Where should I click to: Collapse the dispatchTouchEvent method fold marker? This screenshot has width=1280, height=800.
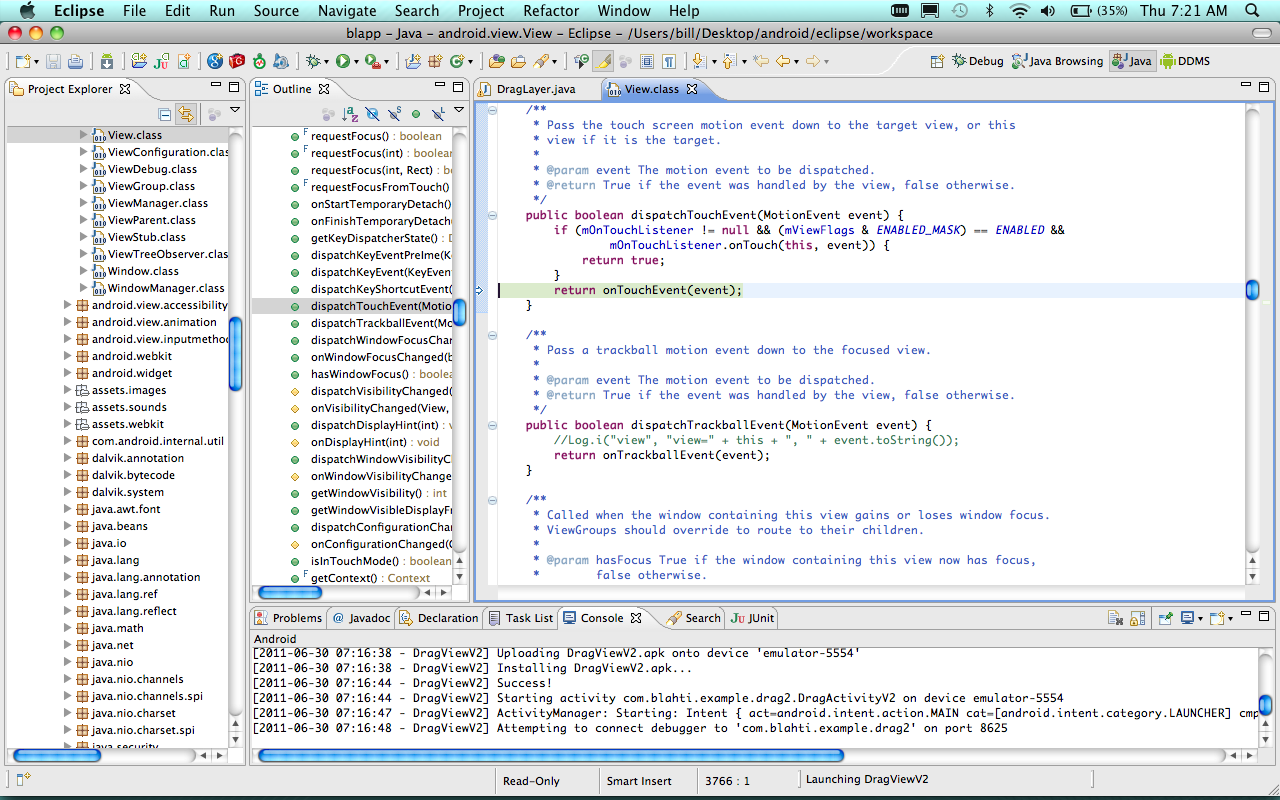491,215
